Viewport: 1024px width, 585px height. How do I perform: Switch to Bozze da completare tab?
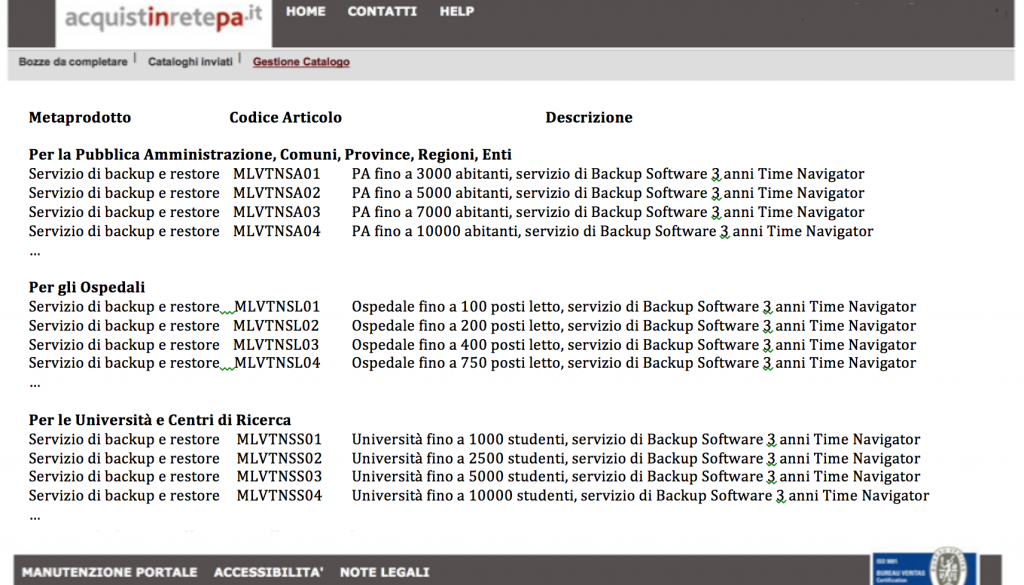(x=72, y=62)
